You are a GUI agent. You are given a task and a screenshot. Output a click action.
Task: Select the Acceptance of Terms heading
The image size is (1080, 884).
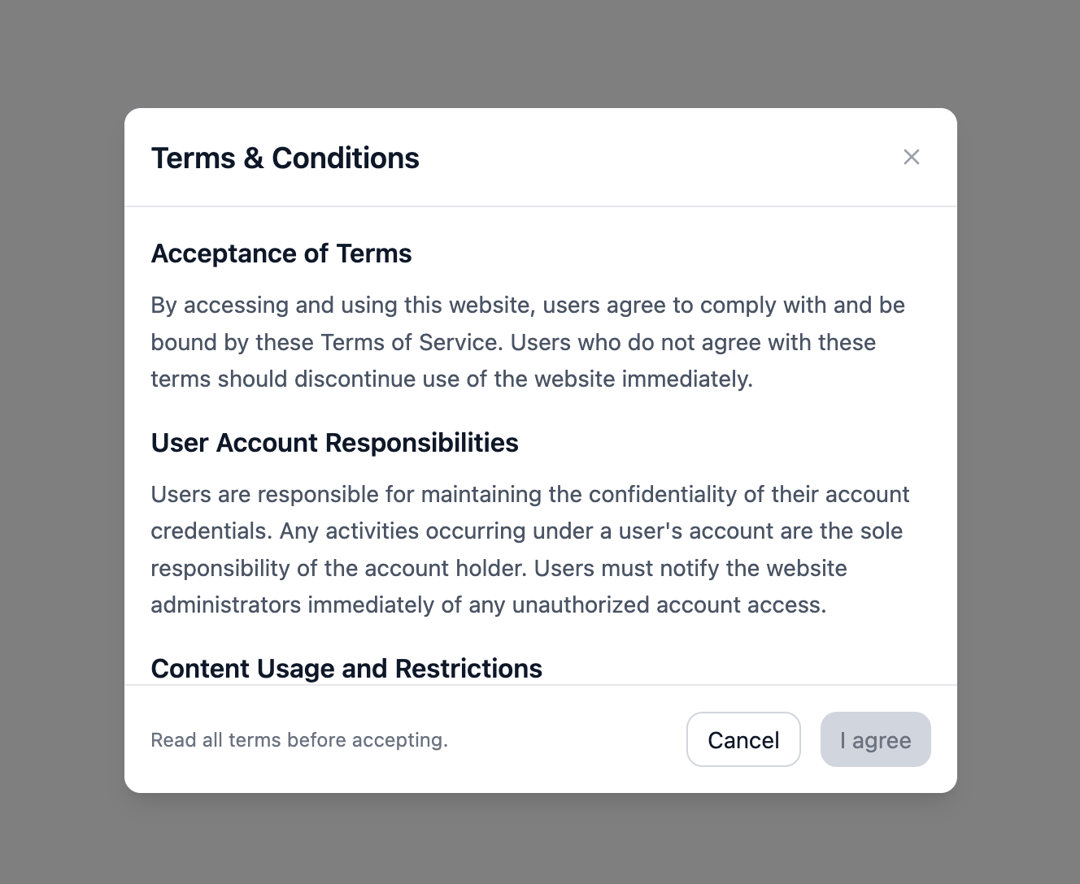281,254
